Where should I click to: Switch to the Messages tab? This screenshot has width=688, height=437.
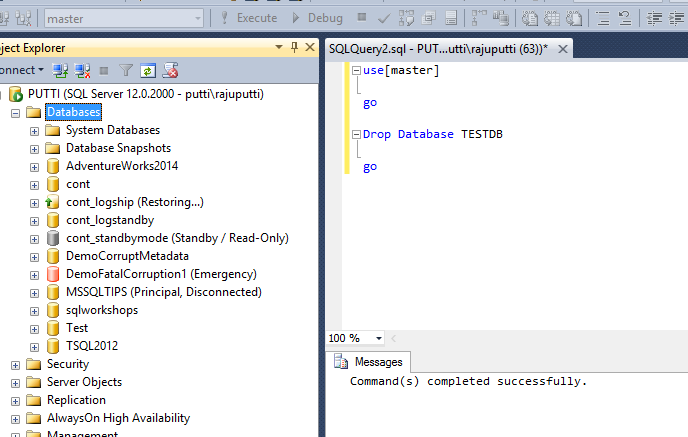point(368,362)
